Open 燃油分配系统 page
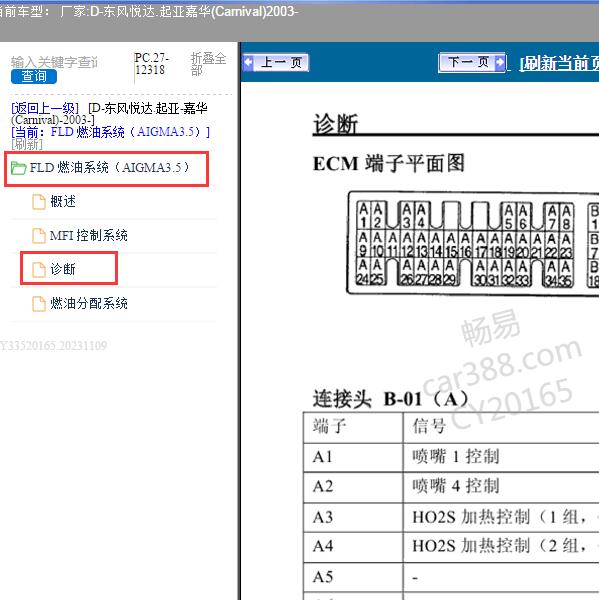This screenshot has width=599, height=600. pos(89,303)
